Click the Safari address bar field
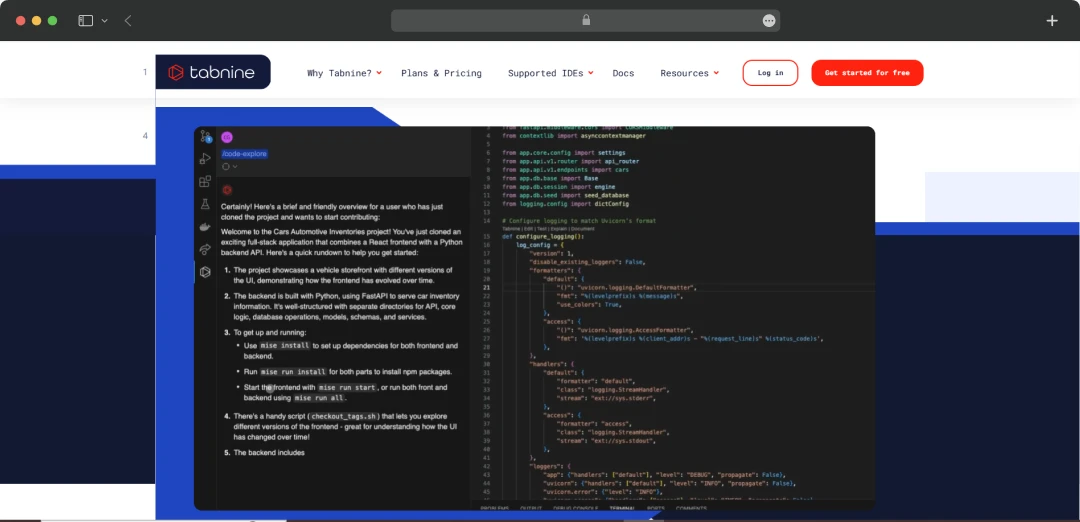Screen dimensions: 1080x522 click(x=585, y=21)
